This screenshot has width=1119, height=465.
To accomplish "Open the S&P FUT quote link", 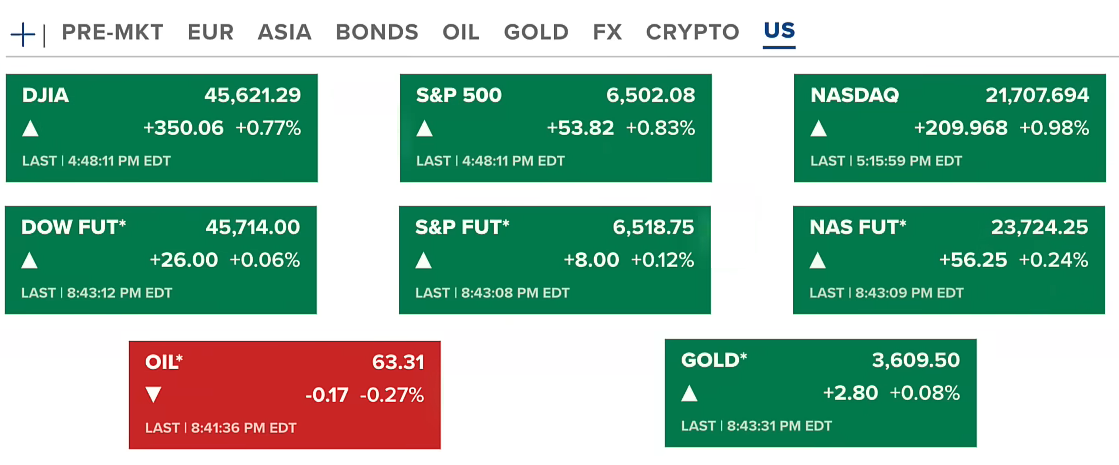I will point(462,228).
